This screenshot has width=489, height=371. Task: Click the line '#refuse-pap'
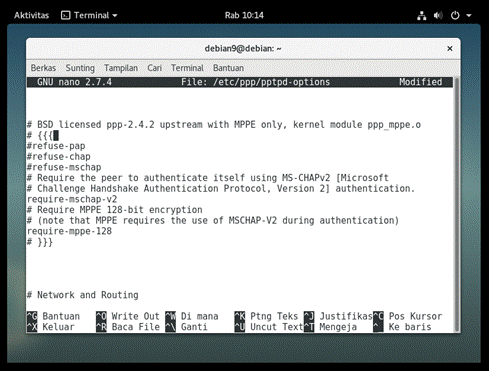pyautogui.click(x=56, y=146)
